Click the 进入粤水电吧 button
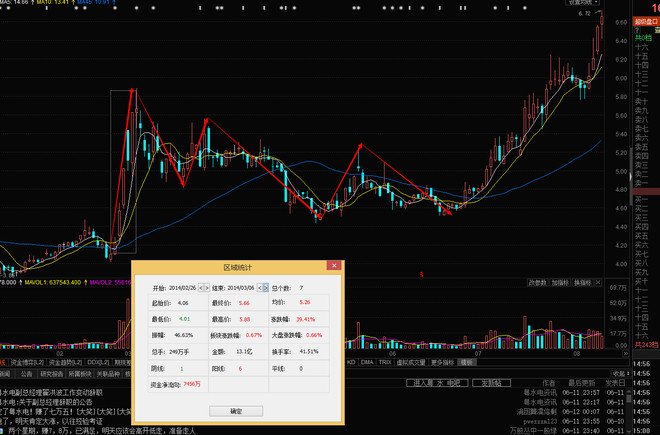 click(437, 383)
